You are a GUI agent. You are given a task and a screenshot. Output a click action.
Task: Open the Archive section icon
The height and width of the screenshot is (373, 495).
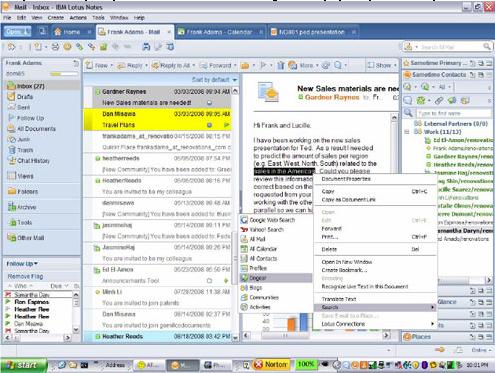click(x=12, y=207)
